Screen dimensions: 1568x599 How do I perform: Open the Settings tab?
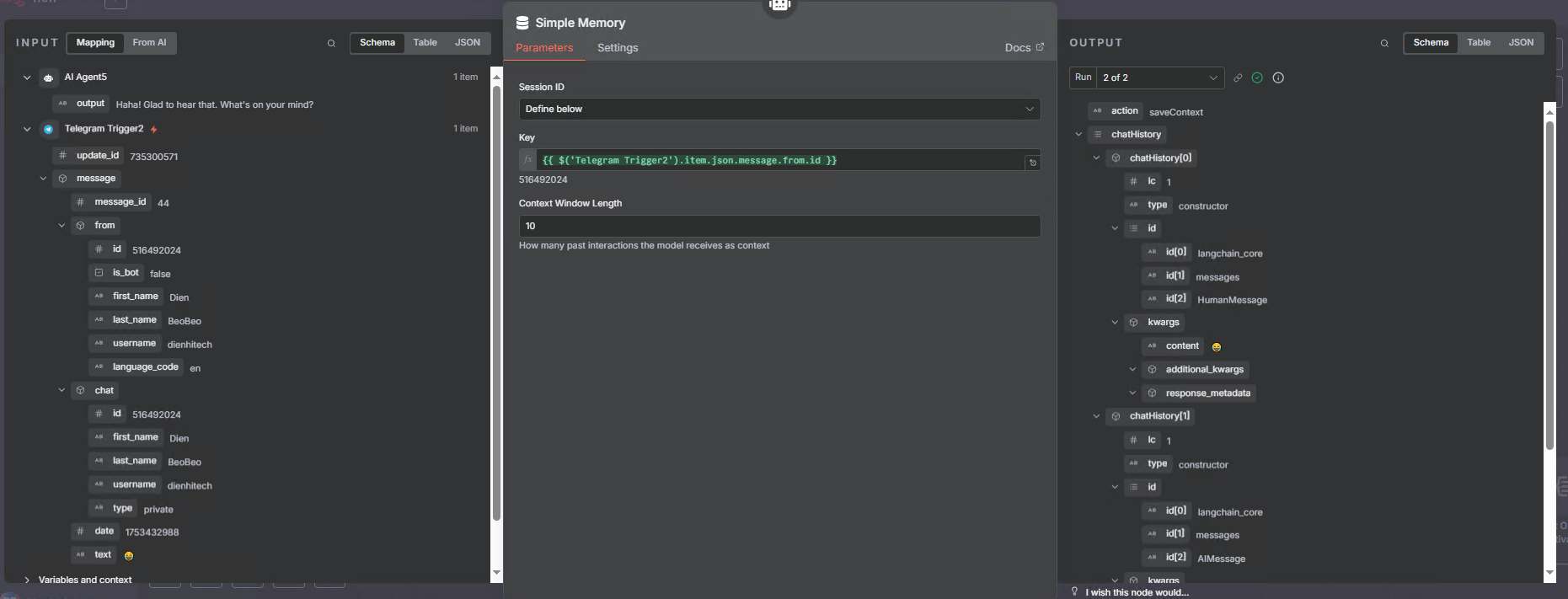click(x=618, y=48)
